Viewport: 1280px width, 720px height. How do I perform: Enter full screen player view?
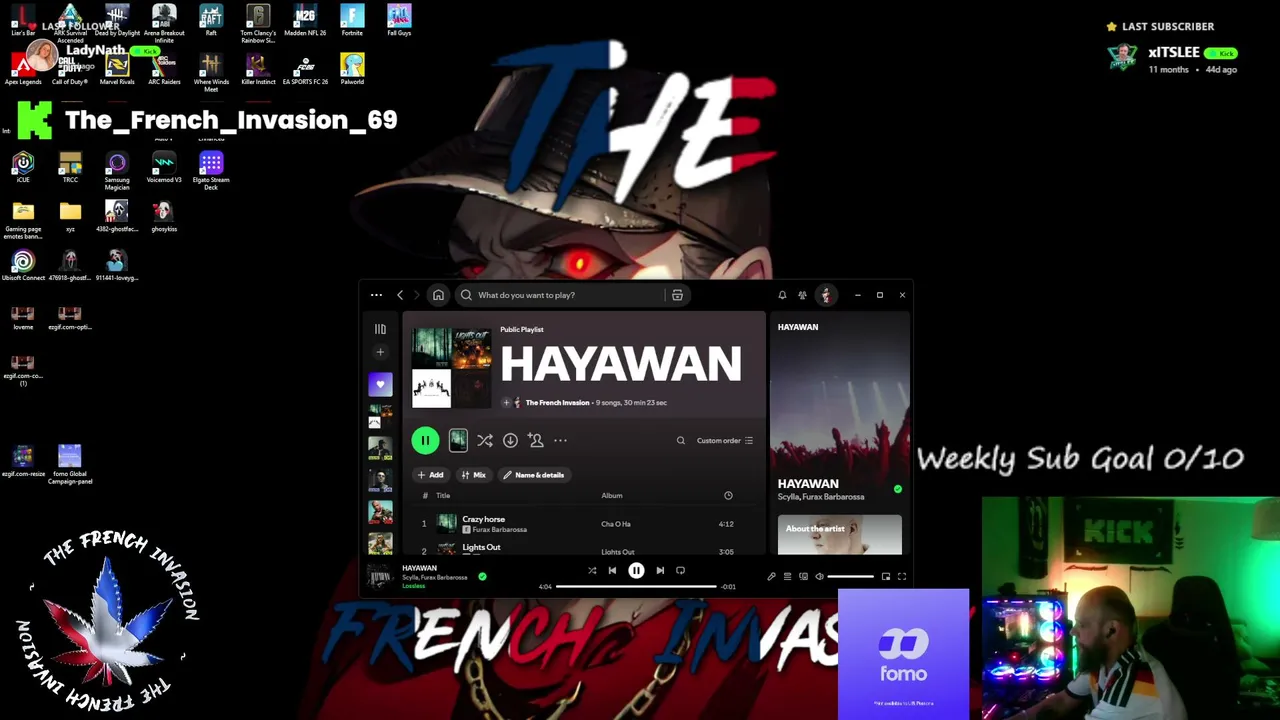tap(901, 576)
